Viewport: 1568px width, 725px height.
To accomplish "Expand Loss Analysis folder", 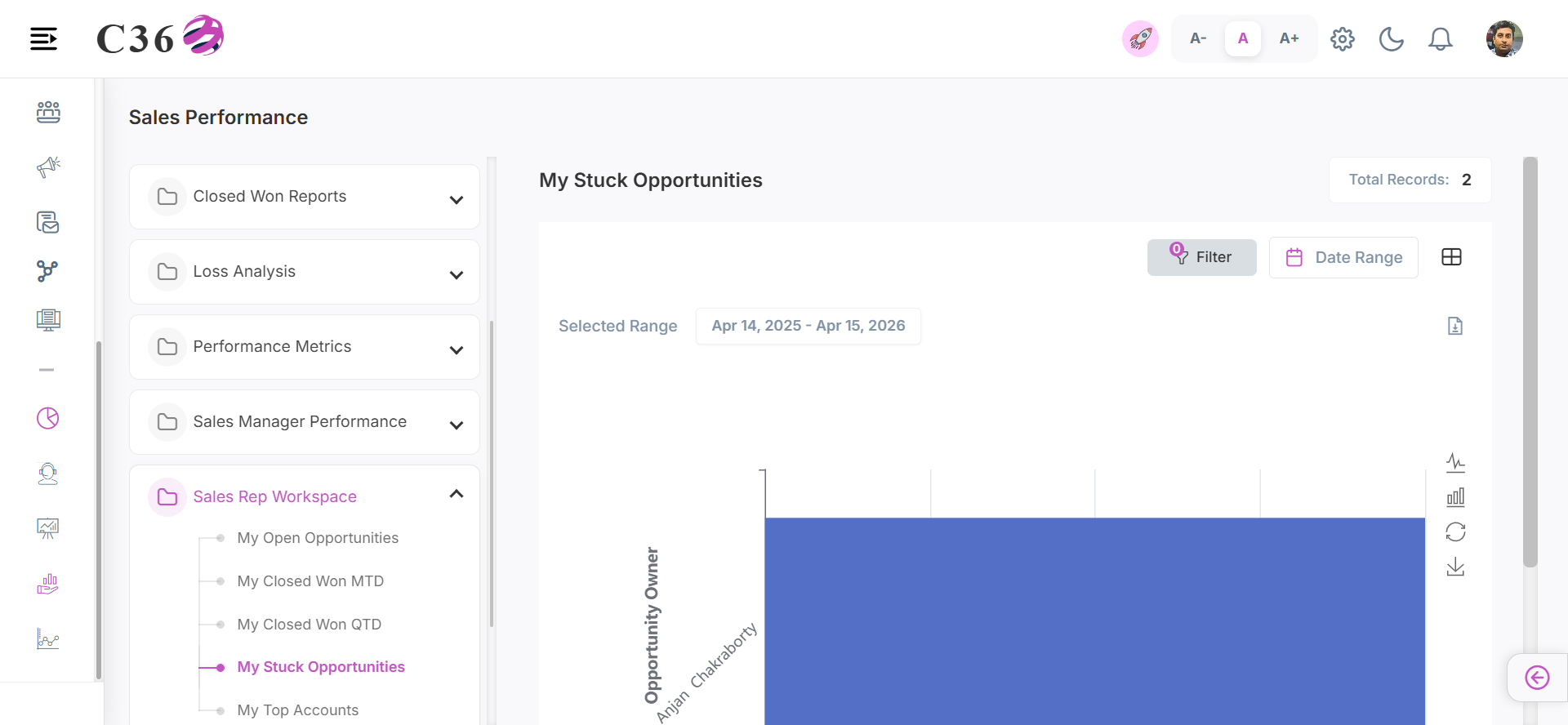I will click(305, 272).
